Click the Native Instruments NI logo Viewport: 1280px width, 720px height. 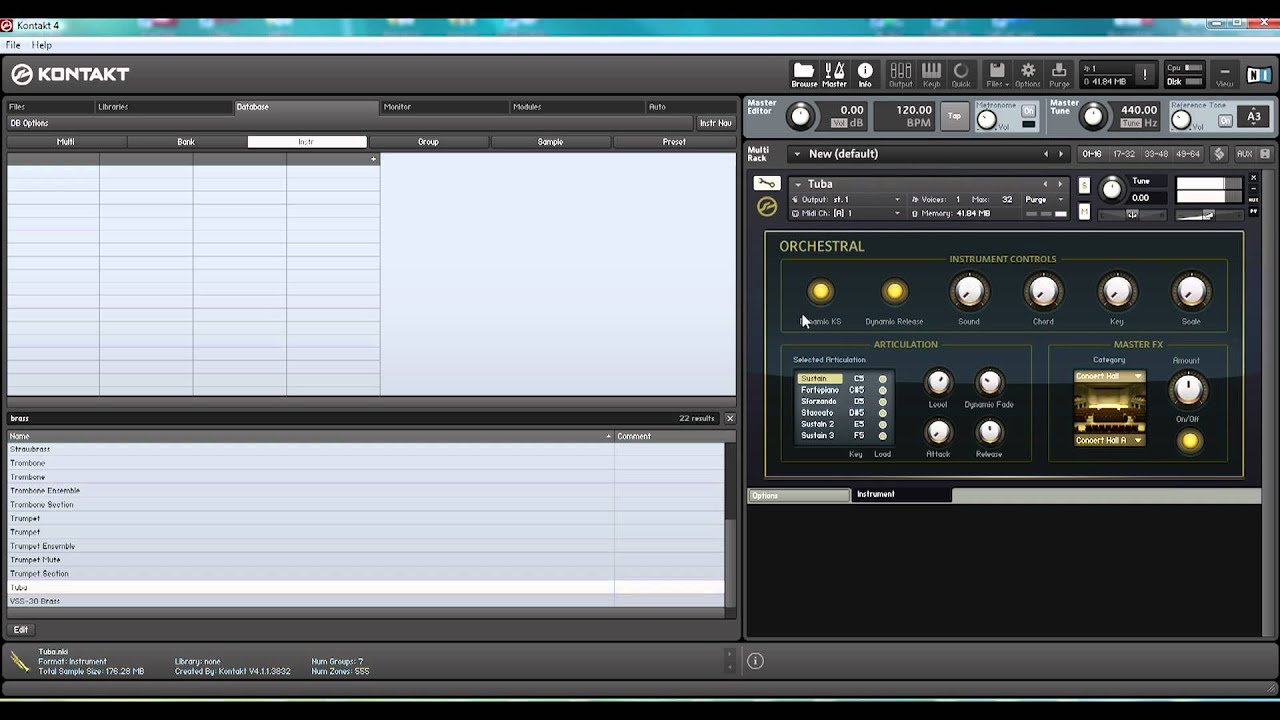pyautogui.click(x=1258, y=75)
